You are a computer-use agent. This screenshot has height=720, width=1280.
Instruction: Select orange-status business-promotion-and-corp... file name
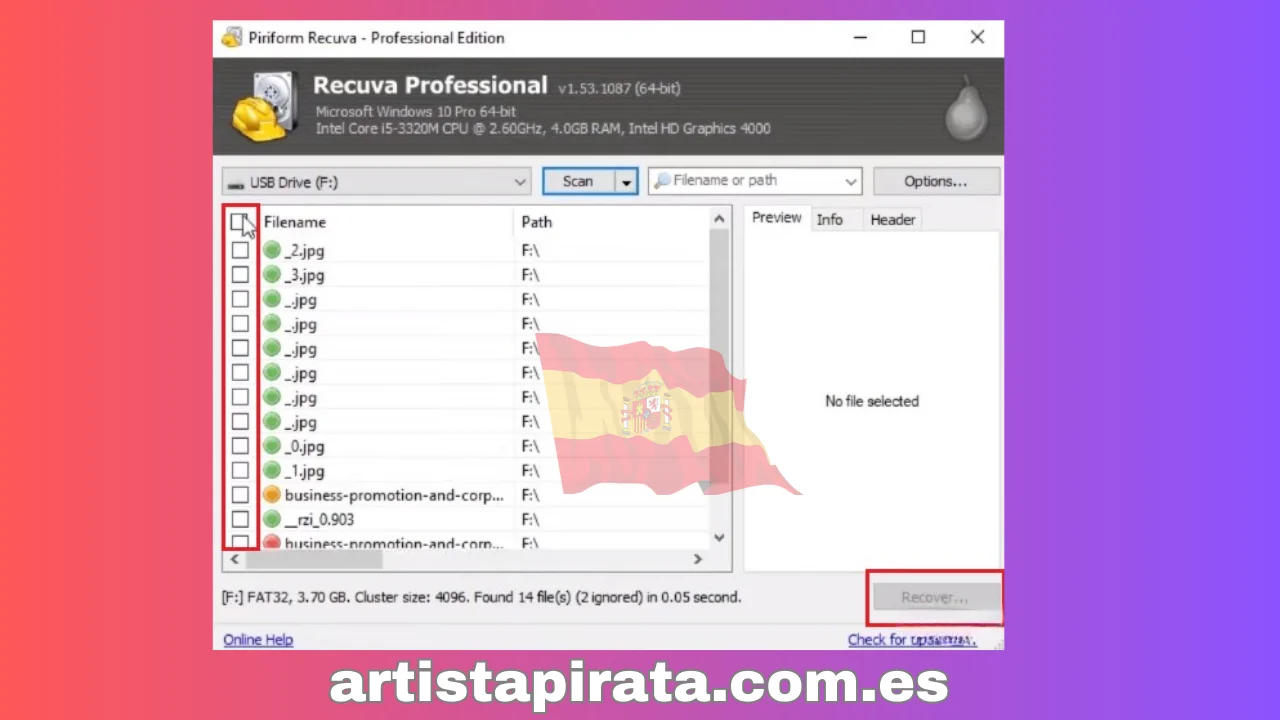tap(394, 495)
